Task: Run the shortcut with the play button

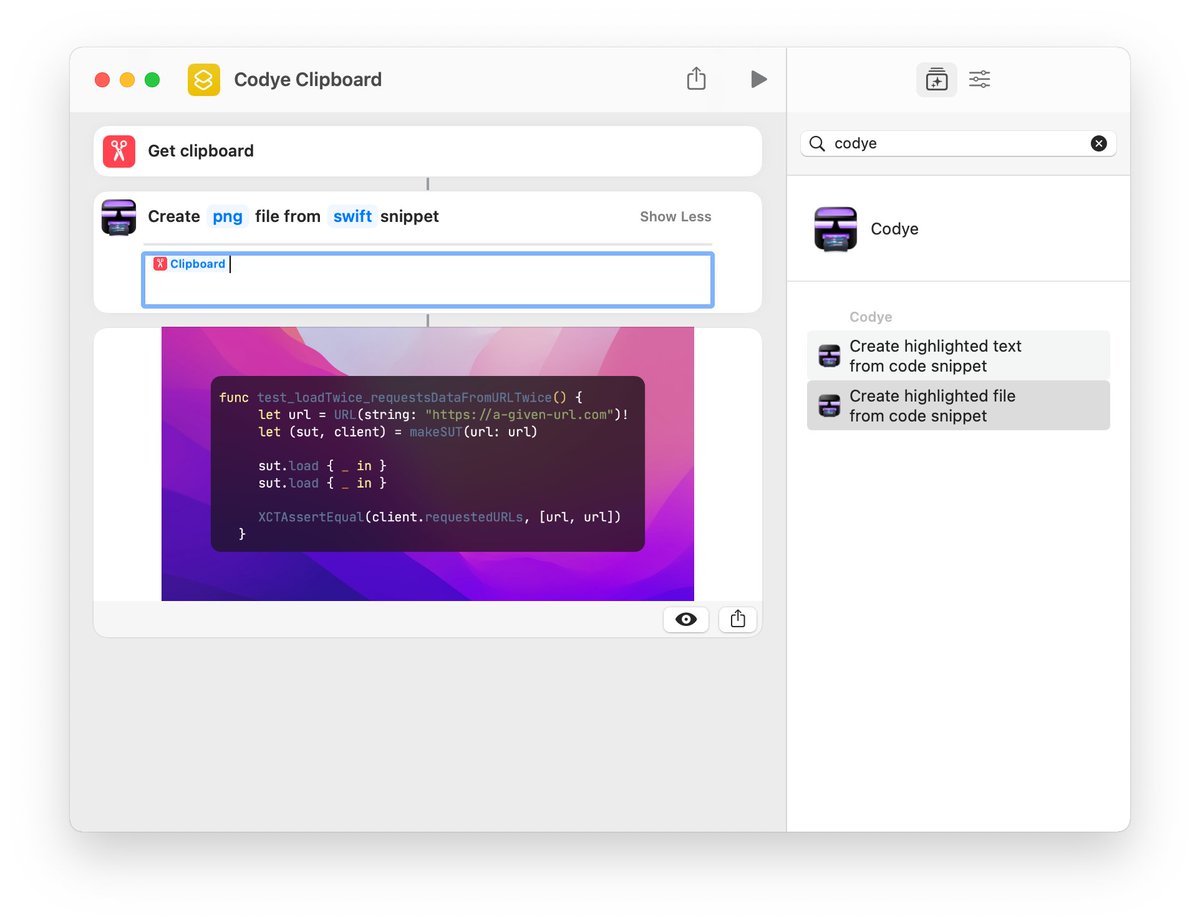Action: coord(759,79)
